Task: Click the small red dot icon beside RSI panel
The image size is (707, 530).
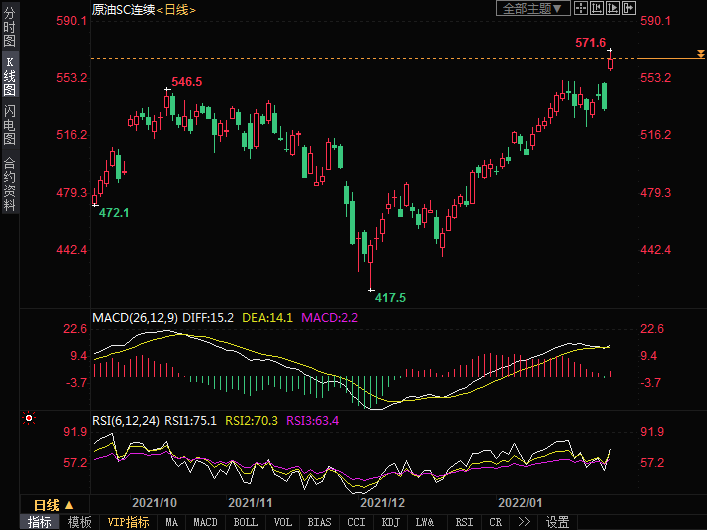Action: click(29, 417)
